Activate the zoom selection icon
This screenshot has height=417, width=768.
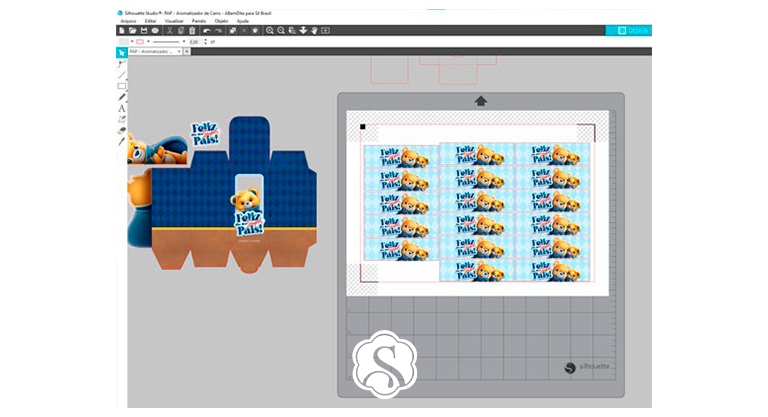coord(292,30)
